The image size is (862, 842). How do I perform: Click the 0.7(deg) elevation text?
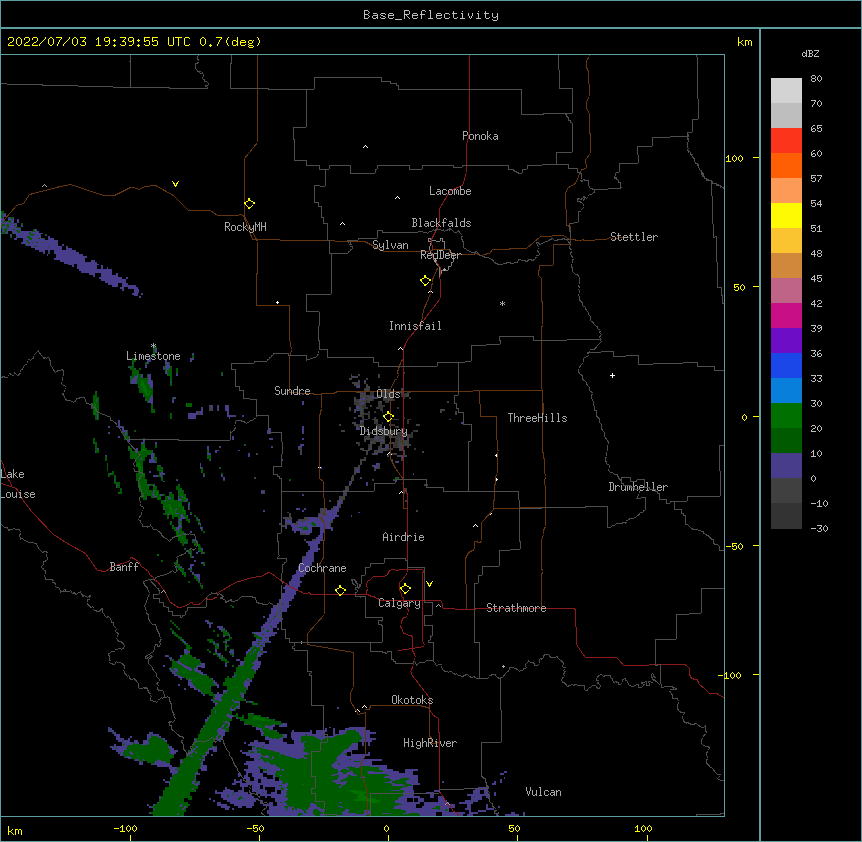coord(230,42)
